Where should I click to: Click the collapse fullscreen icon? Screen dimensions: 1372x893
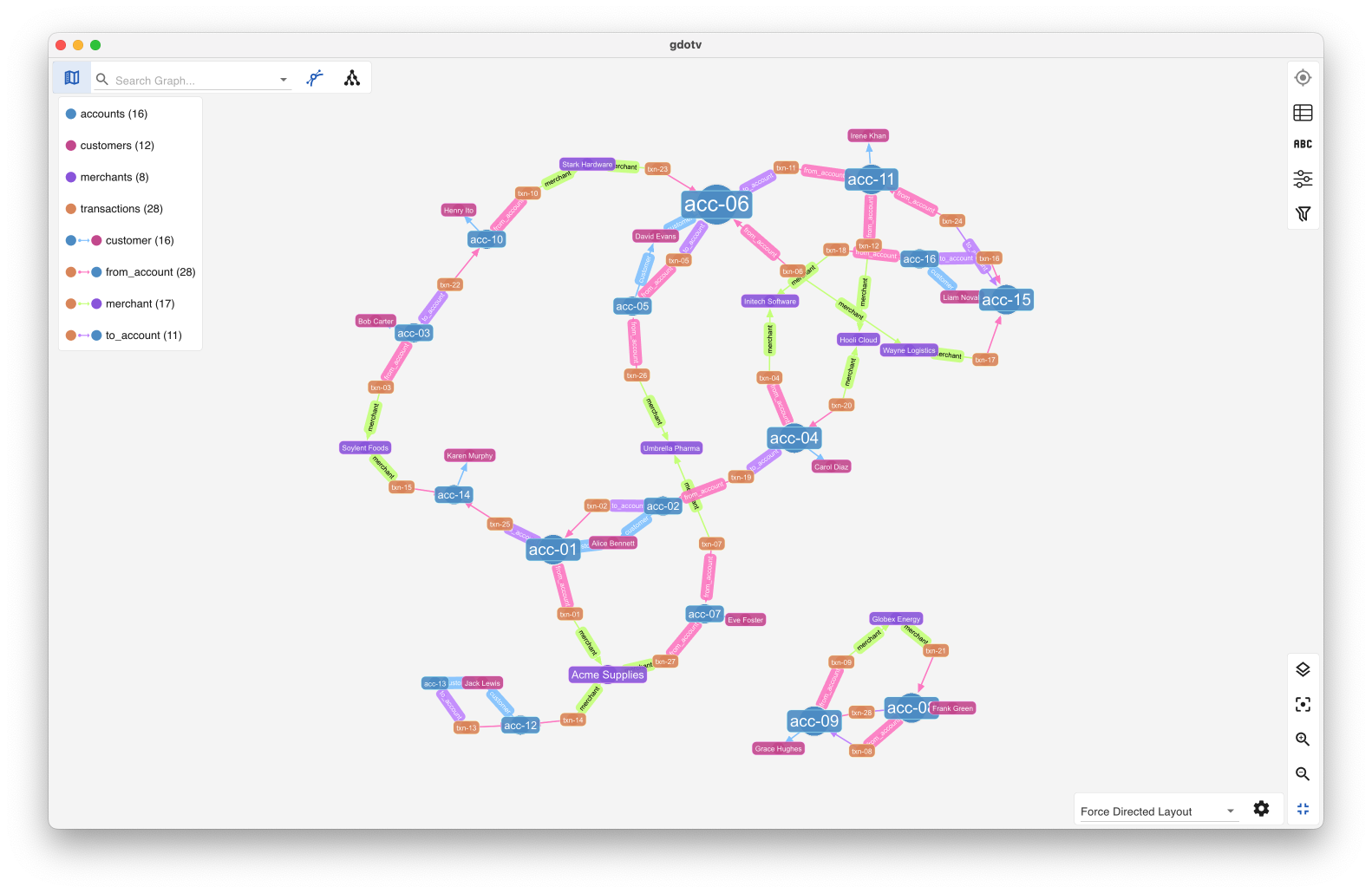point(1303,809)
